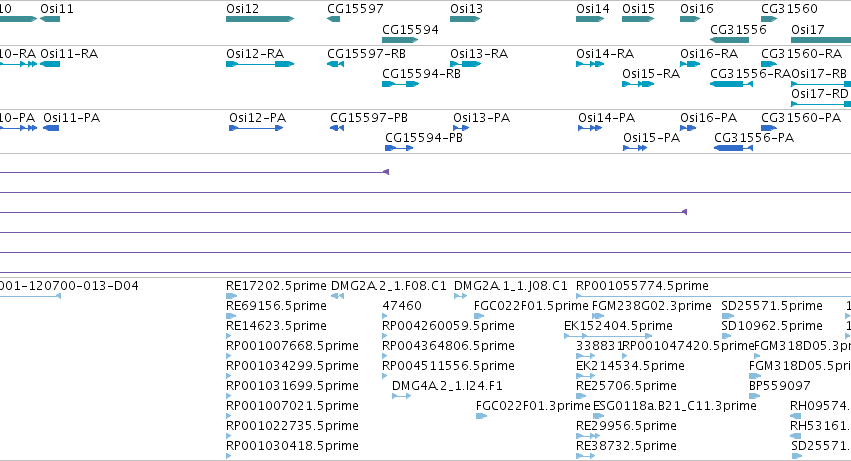Select the Osi12 gene arrow glyph

pos(260,19)
